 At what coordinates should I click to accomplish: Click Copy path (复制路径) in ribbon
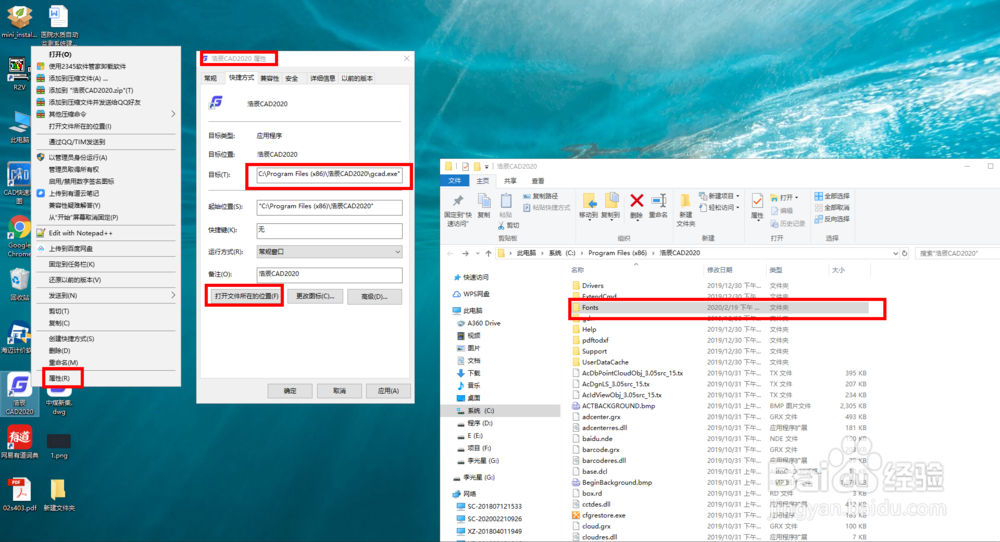click(540, 196)
